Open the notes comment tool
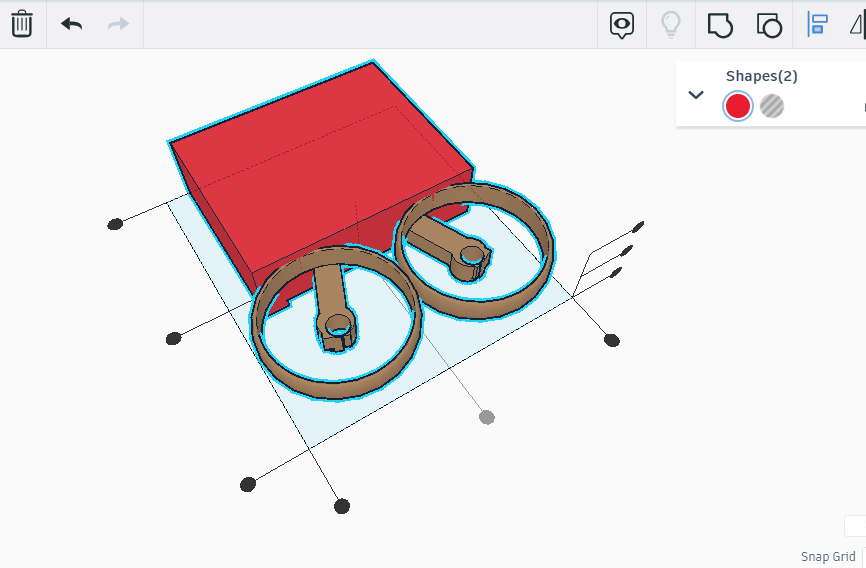Image resolution: width=866 pixels, height=568 pixels. point(622,25)
